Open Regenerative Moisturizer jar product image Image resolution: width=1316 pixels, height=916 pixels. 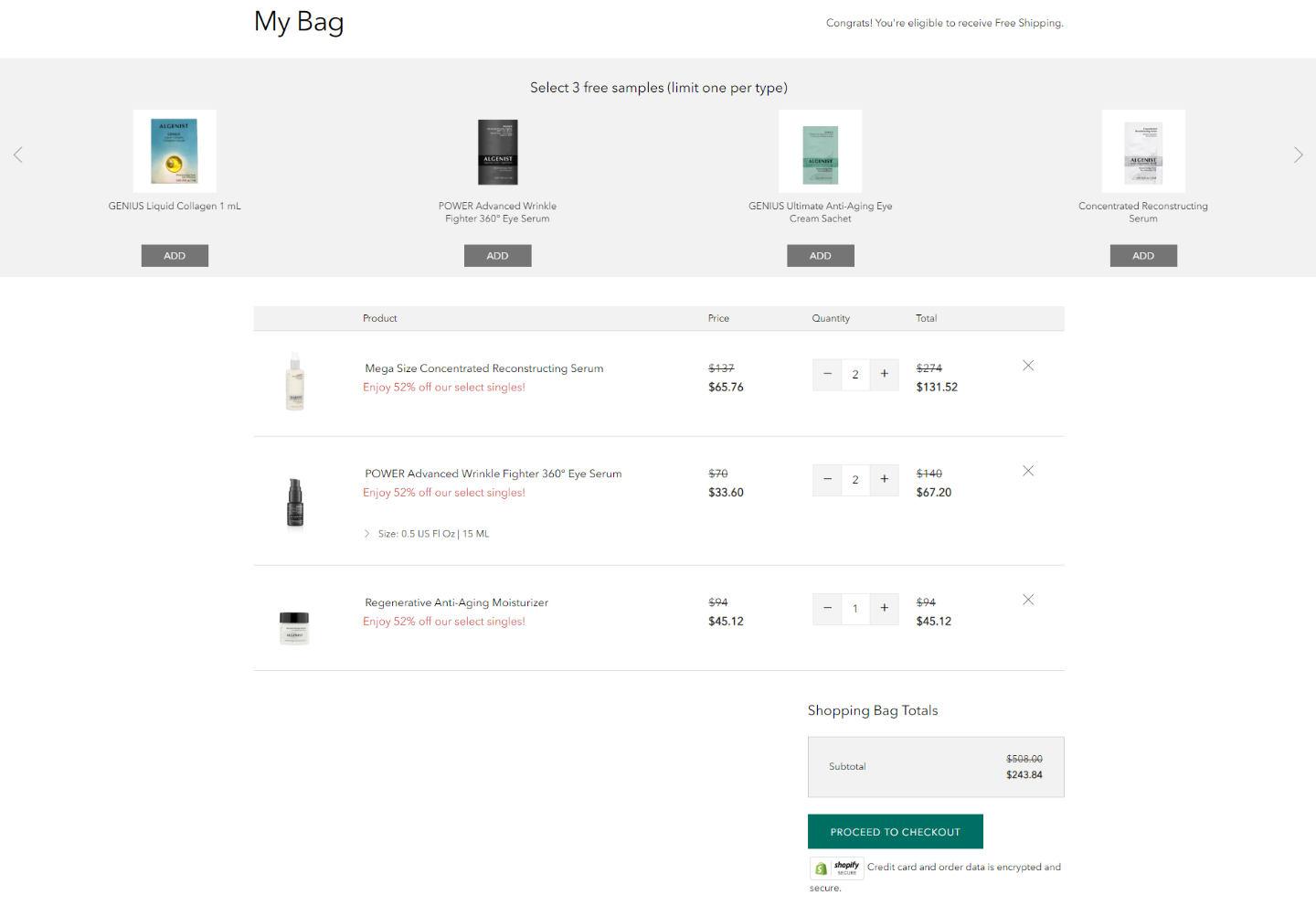(294, 629)
